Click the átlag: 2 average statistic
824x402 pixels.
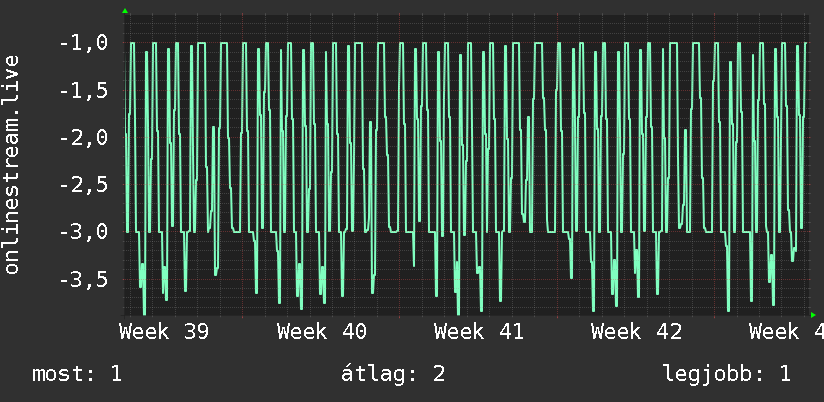(x=393, y=374)
